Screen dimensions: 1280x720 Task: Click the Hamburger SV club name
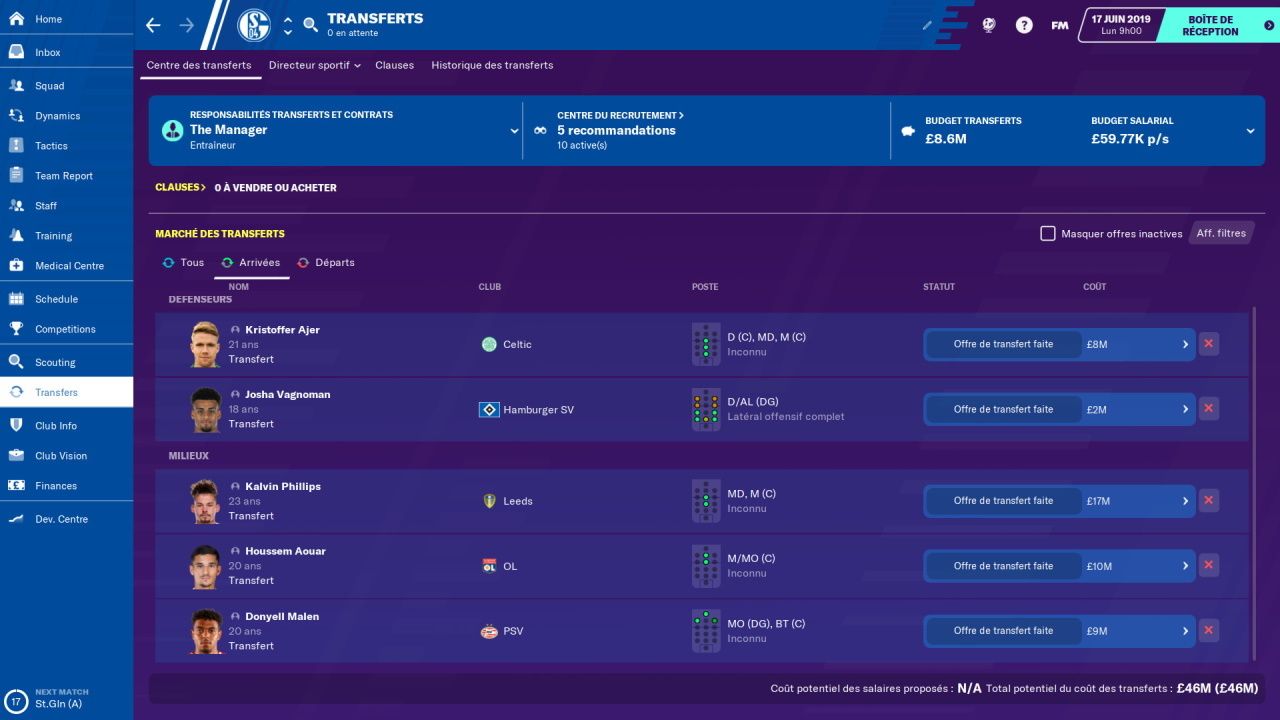538,410
